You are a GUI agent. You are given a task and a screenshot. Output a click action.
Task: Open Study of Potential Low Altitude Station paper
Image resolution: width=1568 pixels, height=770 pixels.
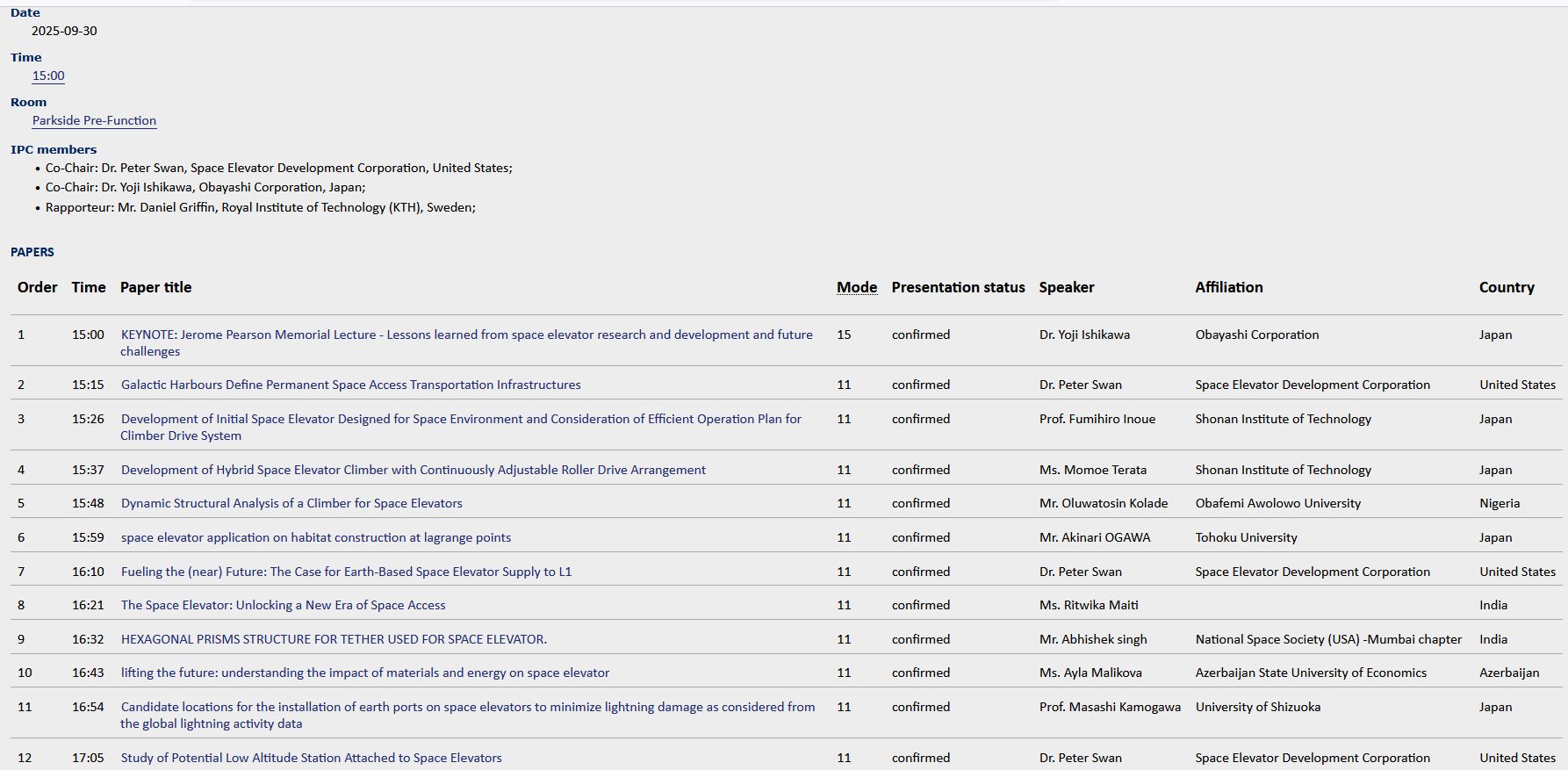pos(312,758)
